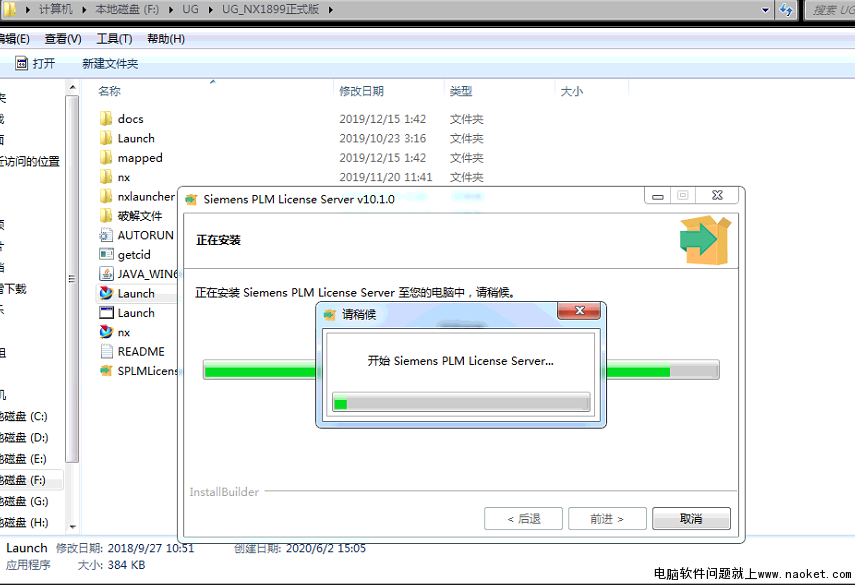Image resolution: width=855 pixels, height=585 pixels.
Task: Select the SPLMLicens installer file icon
Action: tap(106, 371)
